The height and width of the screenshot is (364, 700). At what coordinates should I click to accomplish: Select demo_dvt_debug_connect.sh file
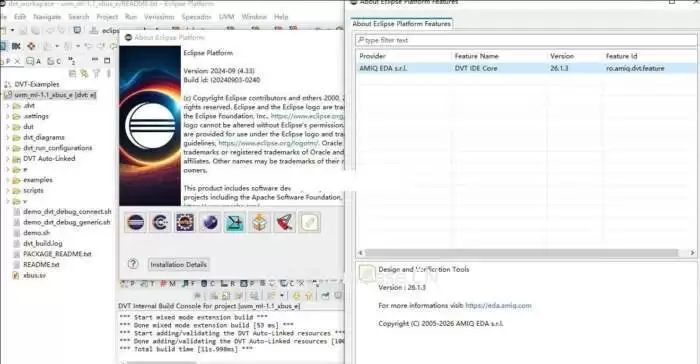pos(67,212)
